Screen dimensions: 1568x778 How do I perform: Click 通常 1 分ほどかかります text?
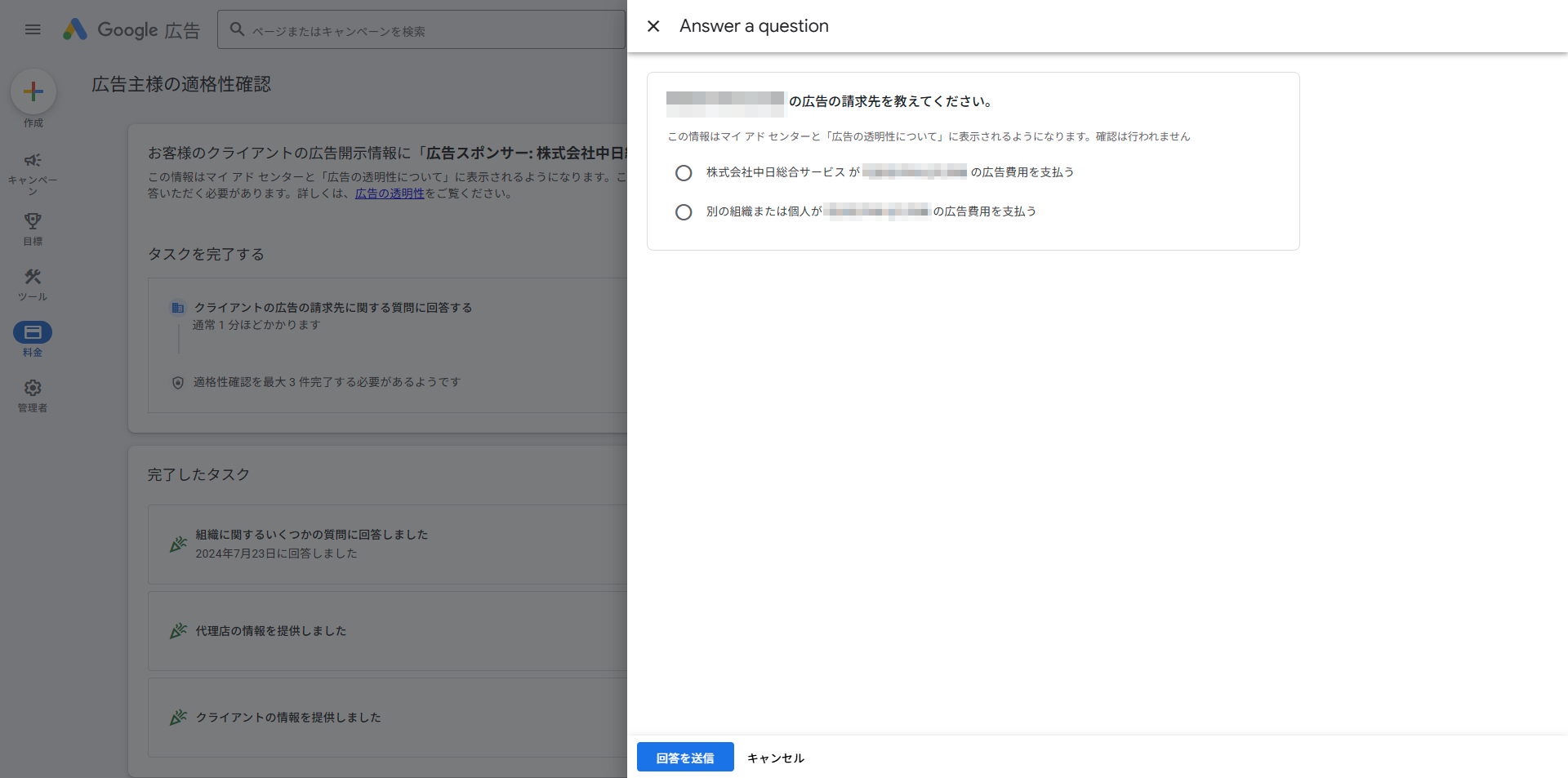tap(256, 325)
